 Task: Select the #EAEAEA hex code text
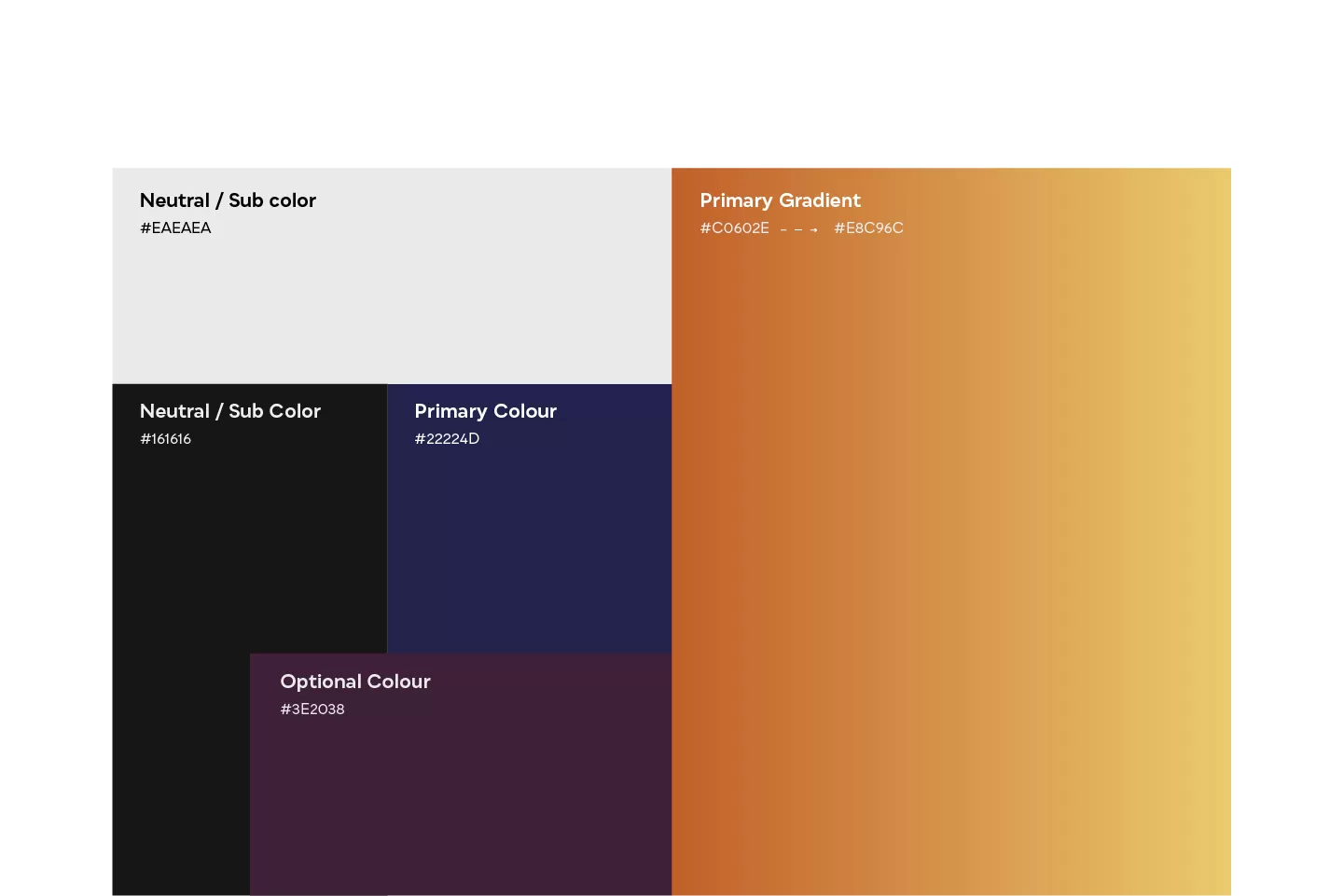point(175,228)
